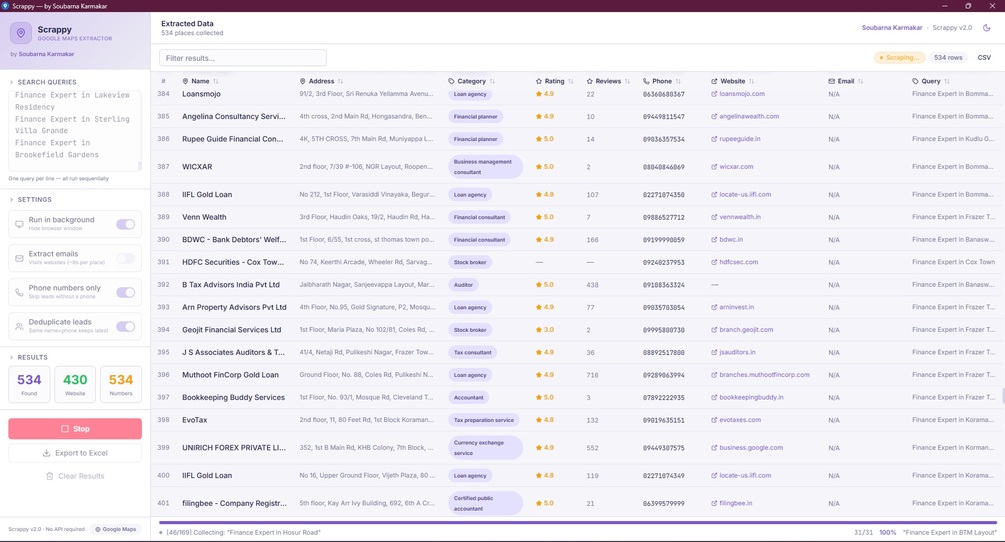Click the Currency exchange service category tag
The image size is (1005, 542).
[x=485, y=448]
